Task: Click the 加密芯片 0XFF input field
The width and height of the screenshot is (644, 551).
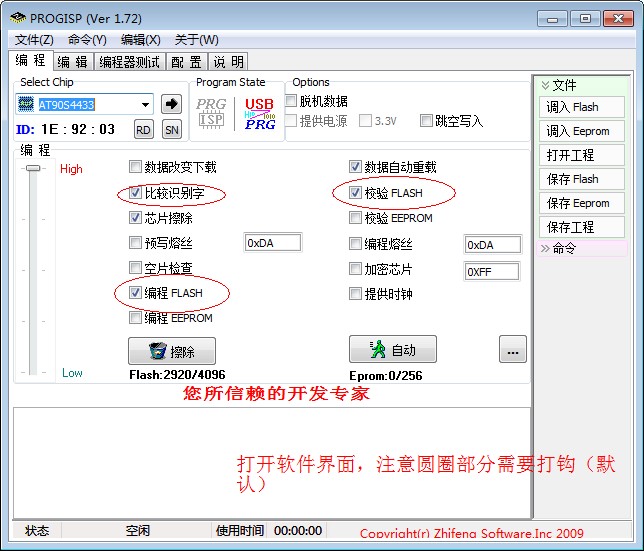Action: pyautogui.click(x=491, y=271)
